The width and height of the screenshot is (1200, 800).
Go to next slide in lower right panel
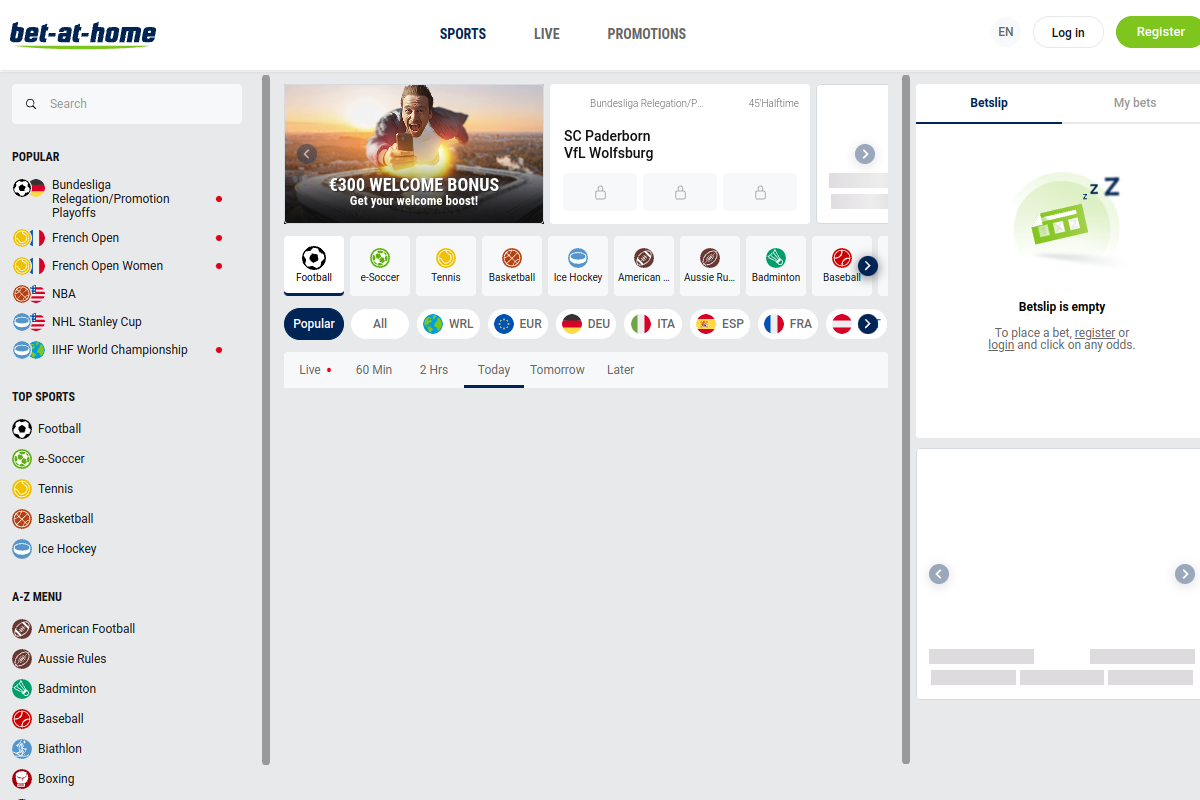[x=1185, y=574]
